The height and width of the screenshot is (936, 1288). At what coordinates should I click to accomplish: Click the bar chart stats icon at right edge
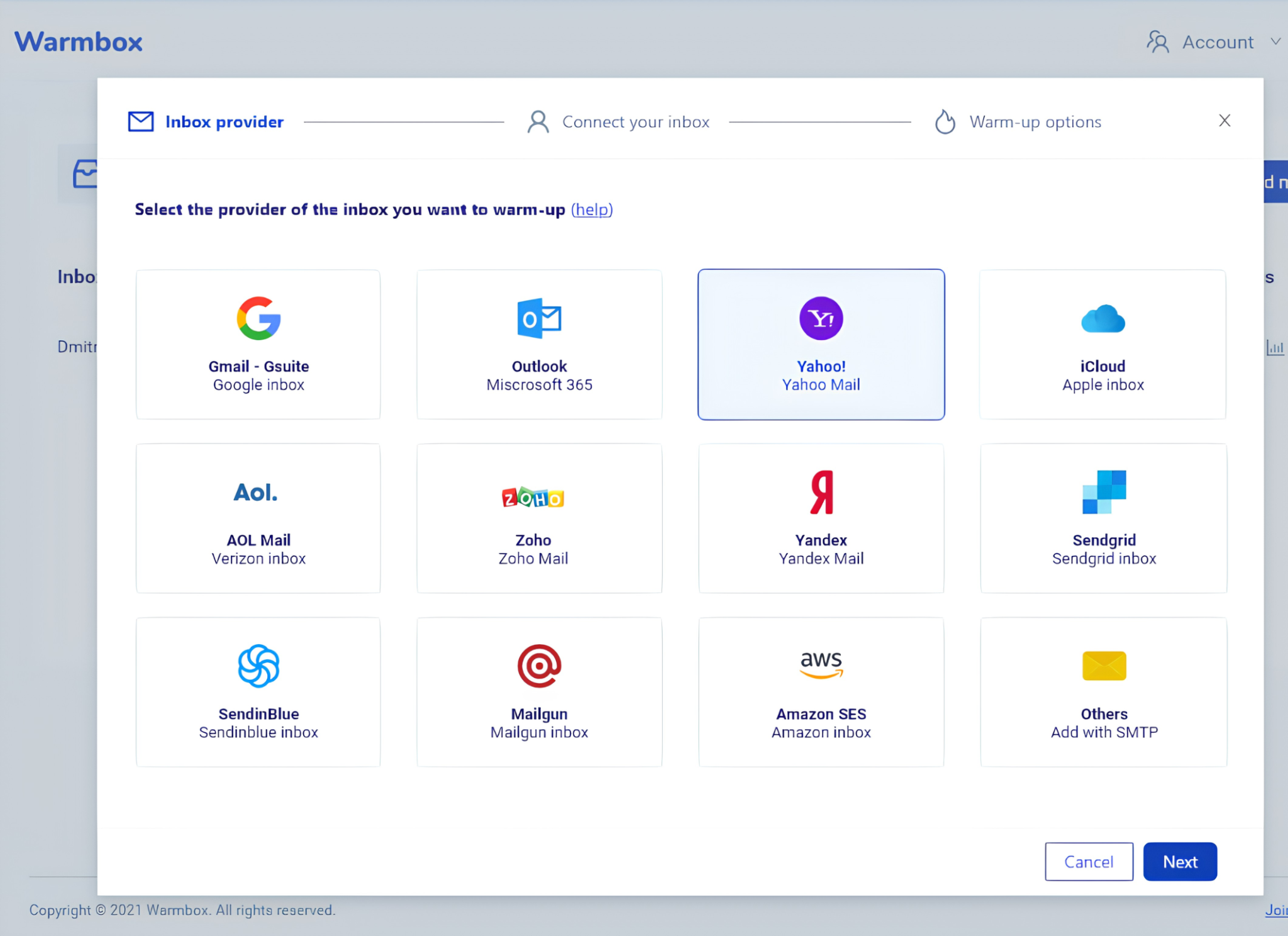click(x=1275, y=347)
